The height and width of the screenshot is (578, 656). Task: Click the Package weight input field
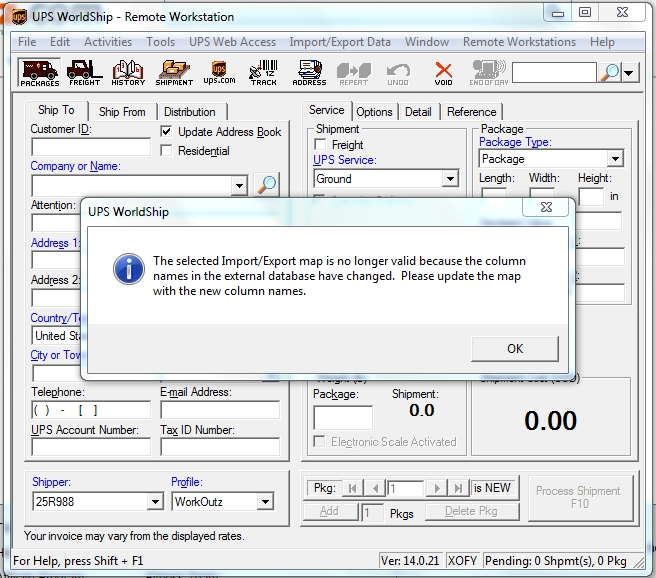(x=343, y=417)
